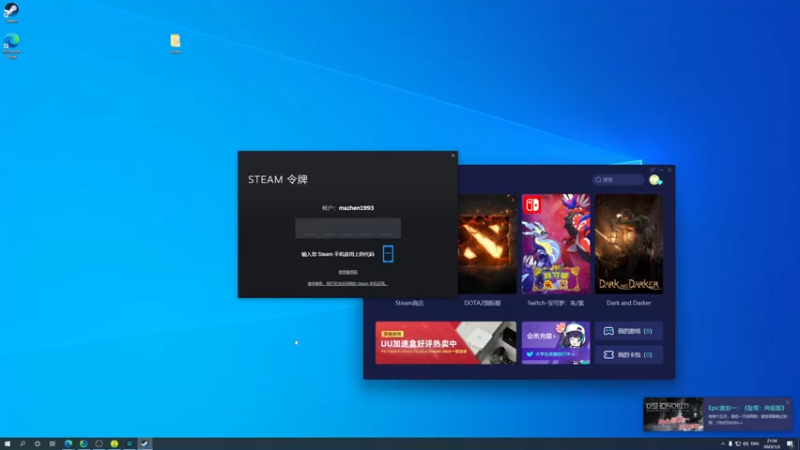
Task: Click the Epic free game notification title
Action: [x=746, y=408]
